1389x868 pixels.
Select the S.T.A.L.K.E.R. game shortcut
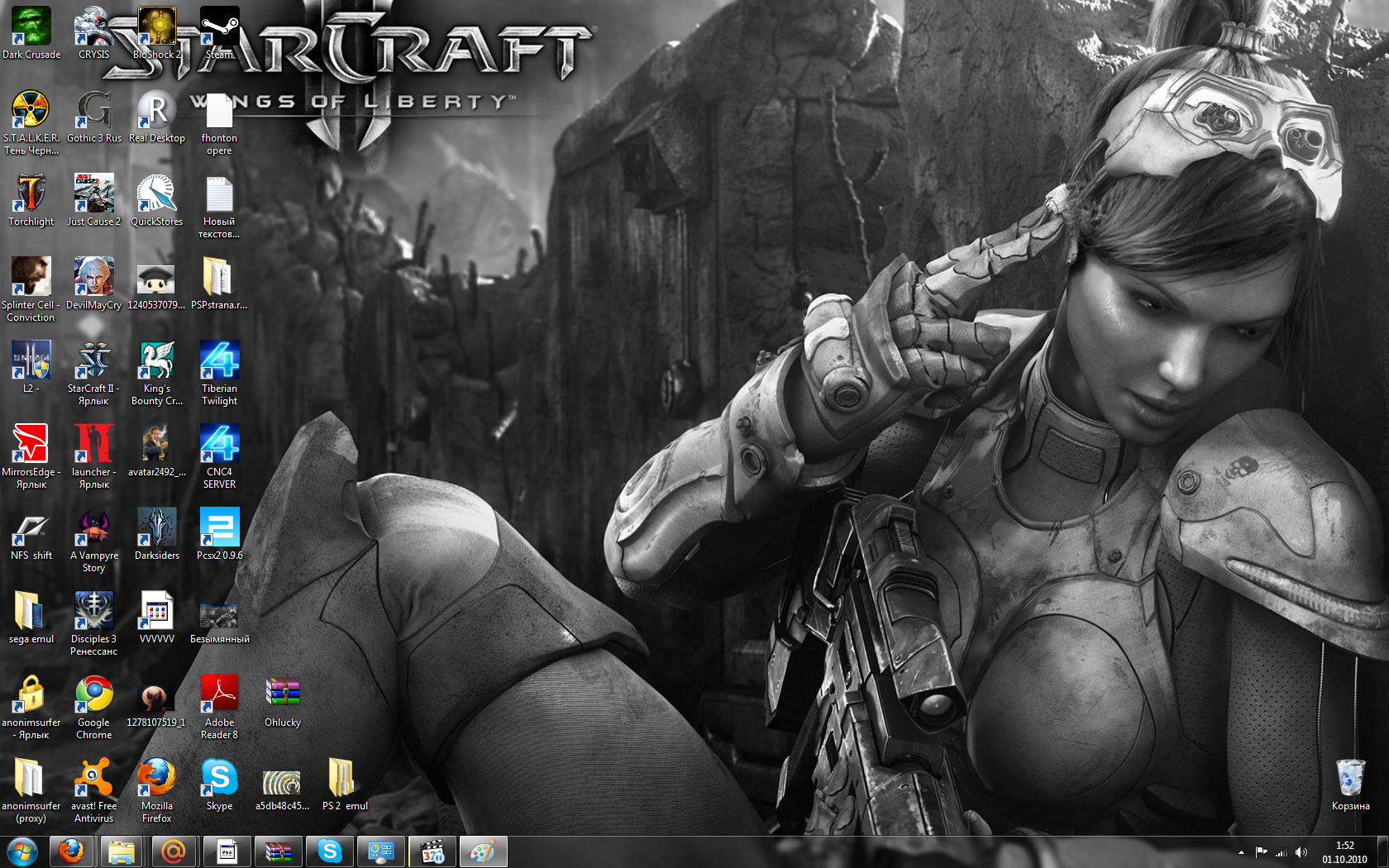pyautogui.click(x=31, y=122)
